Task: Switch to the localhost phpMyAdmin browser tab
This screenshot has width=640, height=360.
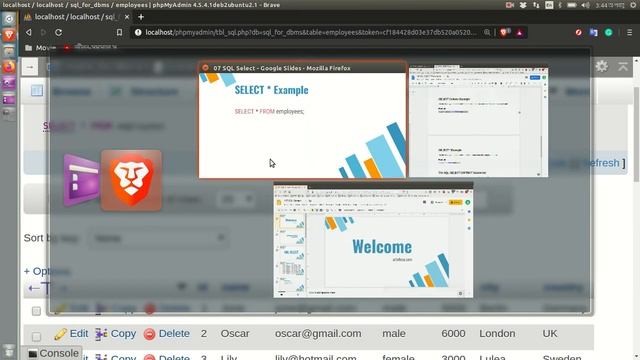Action: click(76, 17)
